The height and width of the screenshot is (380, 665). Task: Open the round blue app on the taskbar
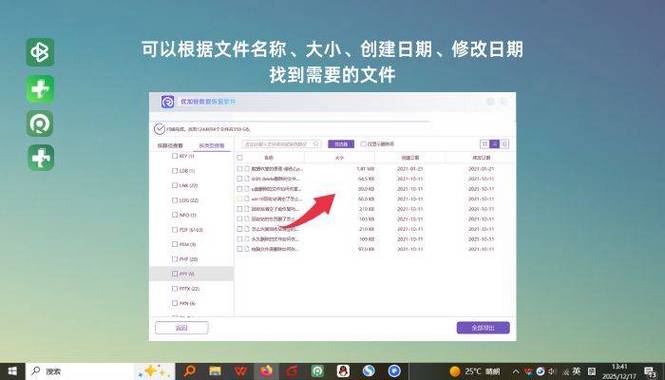[394, 372]
